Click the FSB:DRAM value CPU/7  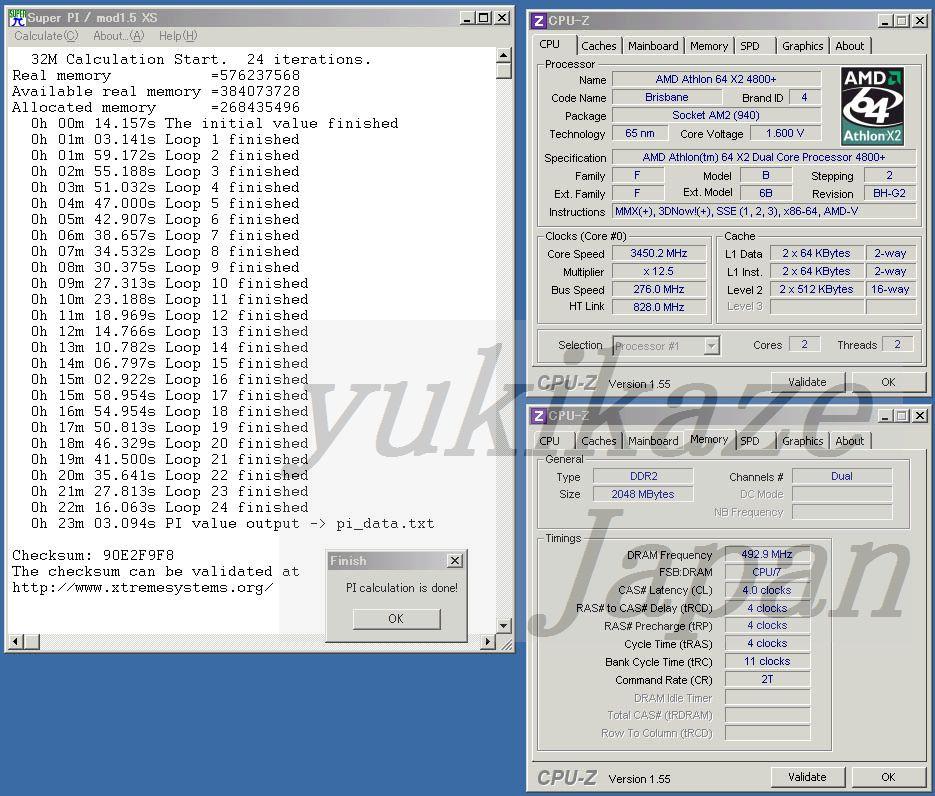coord(767,572)
